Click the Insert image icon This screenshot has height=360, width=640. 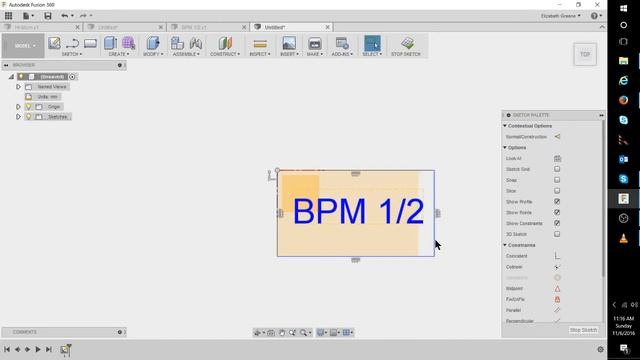[x=289, y=43]
